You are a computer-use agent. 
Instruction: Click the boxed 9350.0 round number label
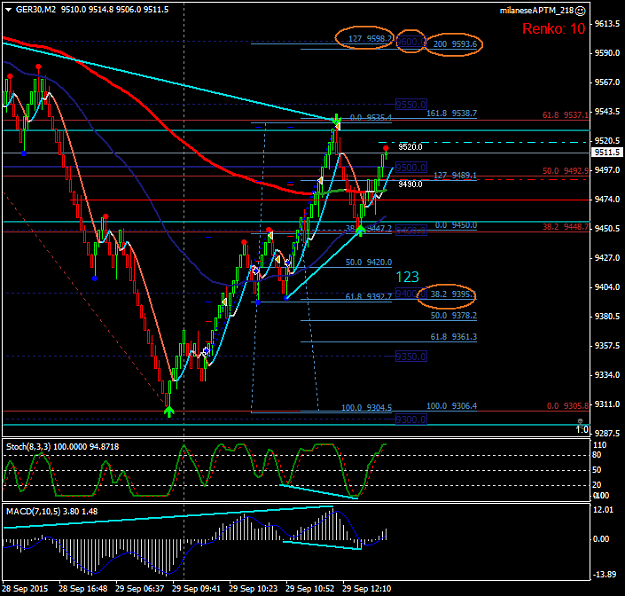click(x=411, y=356)
